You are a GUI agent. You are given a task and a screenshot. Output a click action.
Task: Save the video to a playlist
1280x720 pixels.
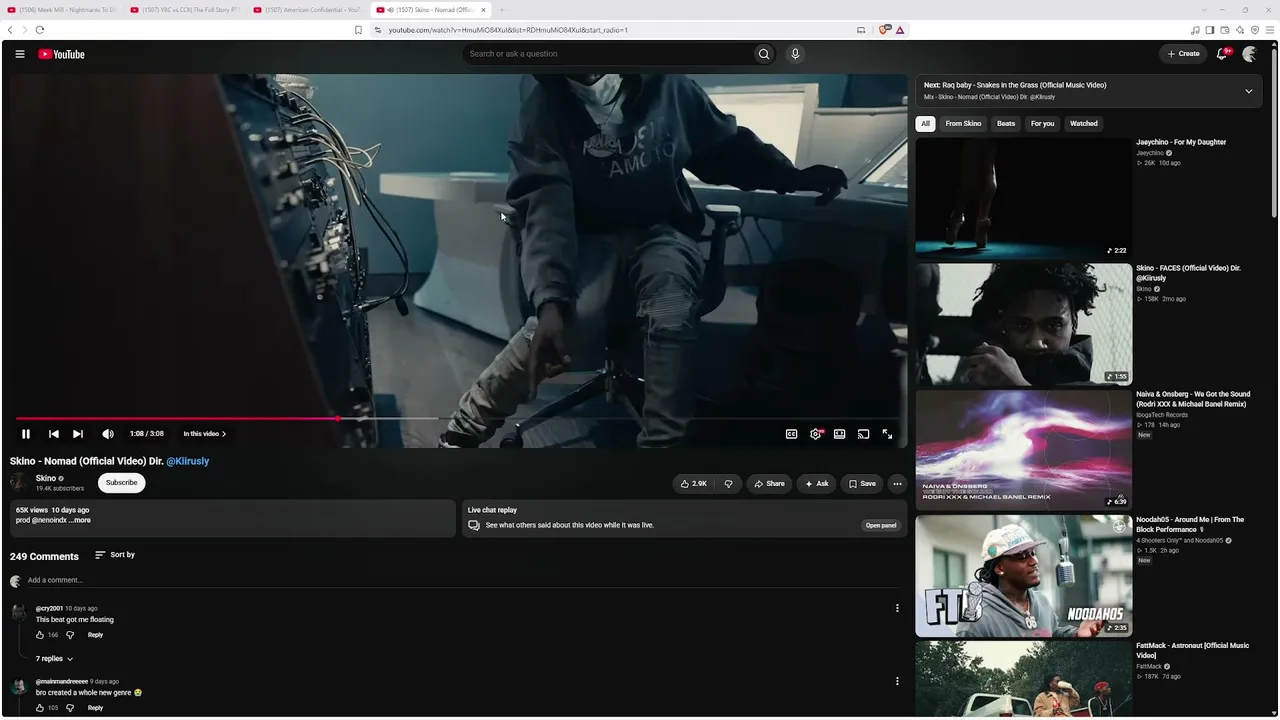tap(862, 484)
